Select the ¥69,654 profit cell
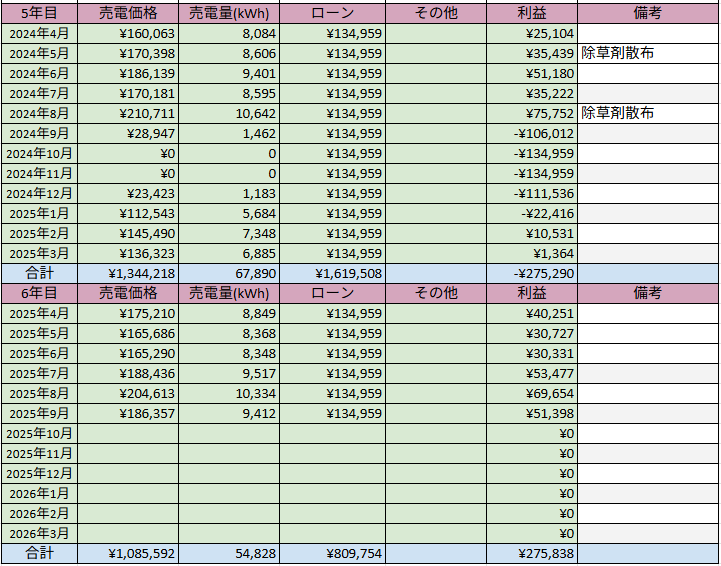This screenshot has height=566, width=721. coord(531,393)
